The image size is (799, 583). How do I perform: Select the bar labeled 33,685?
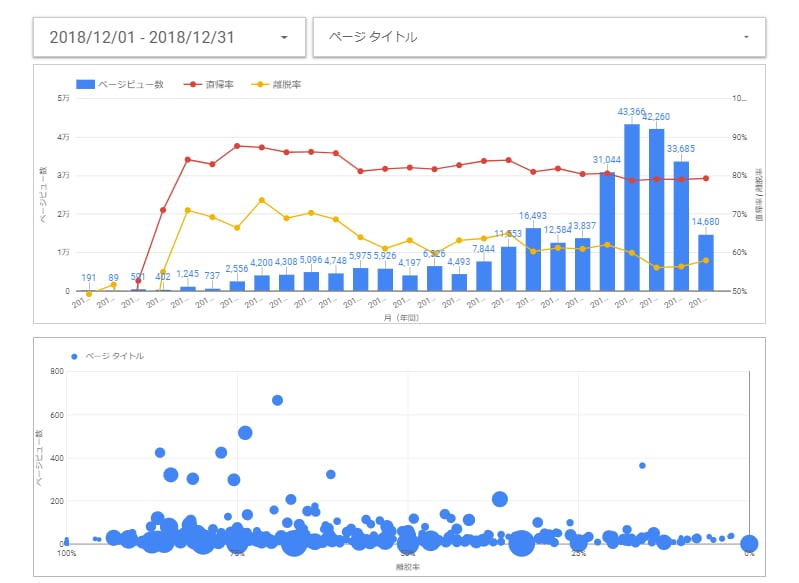681,226
